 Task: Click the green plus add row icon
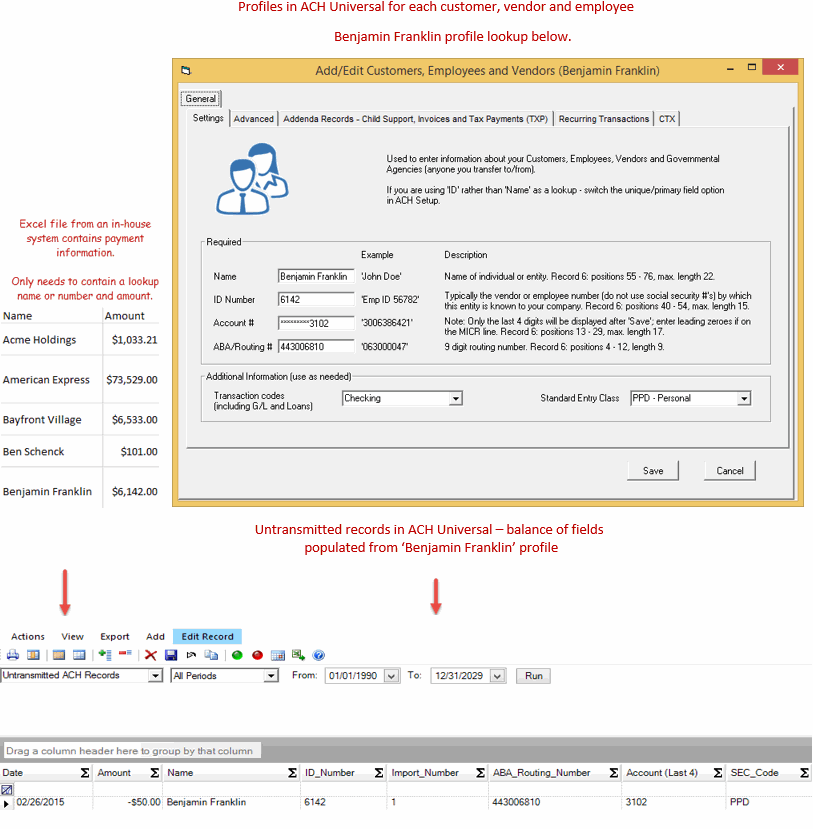pyautogui.click(x=105, y=655)
